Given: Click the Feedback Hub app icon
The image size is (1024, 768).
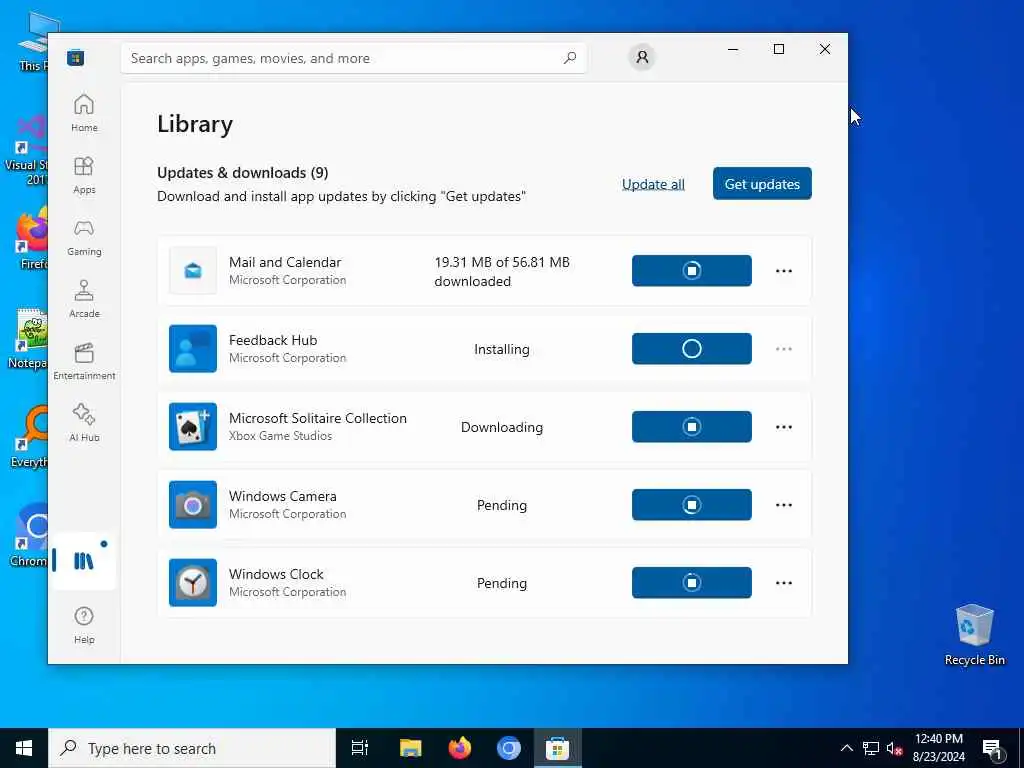Looking at the screenshot, I should click(x=193, y=349).
